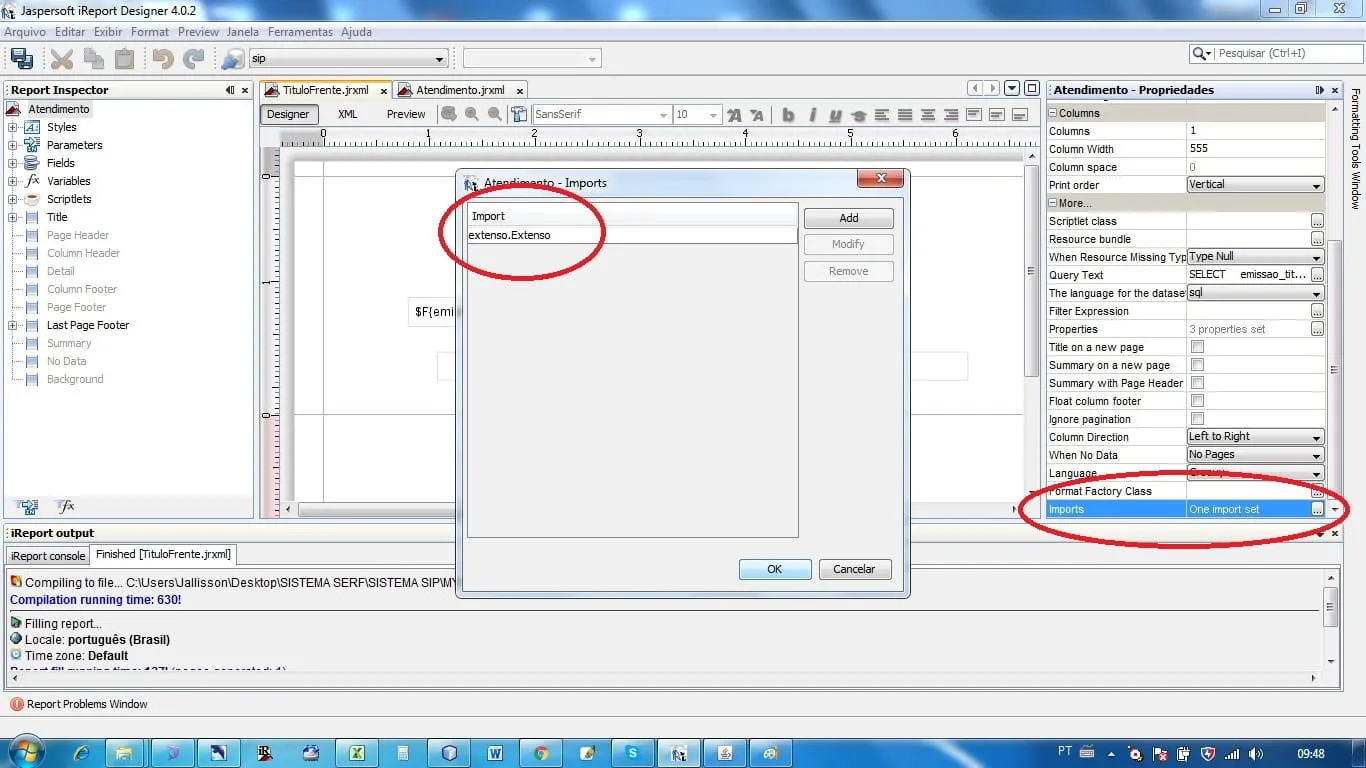Expand the Parameters tree node
The image size is (1366, 768).
click(13, 145)
